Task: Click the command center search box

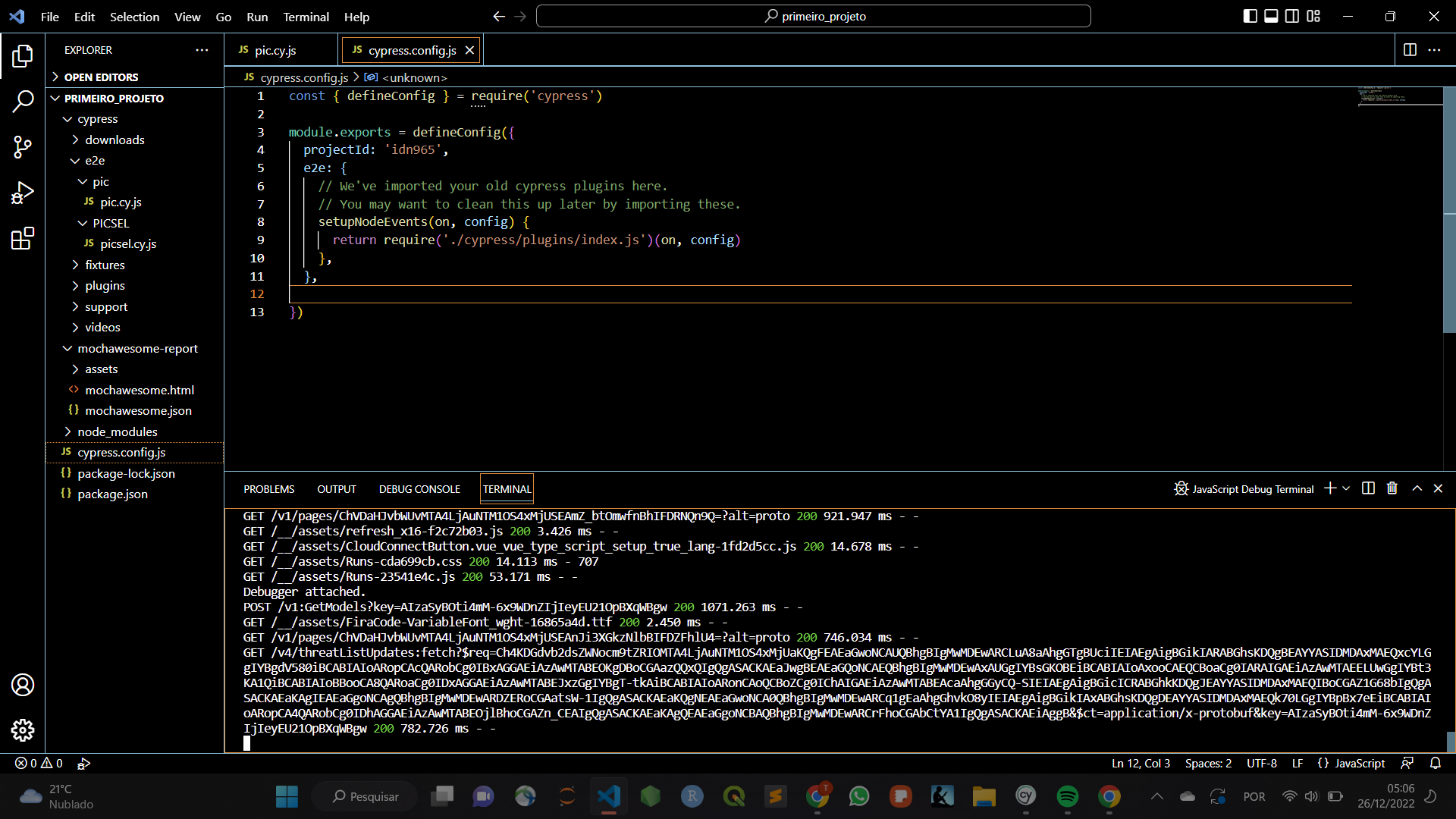Action: (813, 16)
